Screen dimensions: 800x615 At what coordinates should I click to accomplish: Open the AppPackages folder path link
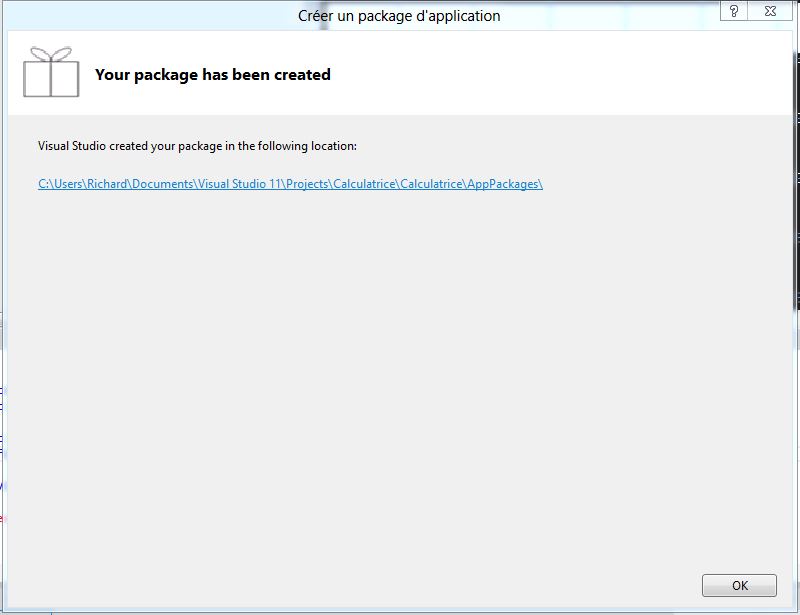click(x=290, y=184)
